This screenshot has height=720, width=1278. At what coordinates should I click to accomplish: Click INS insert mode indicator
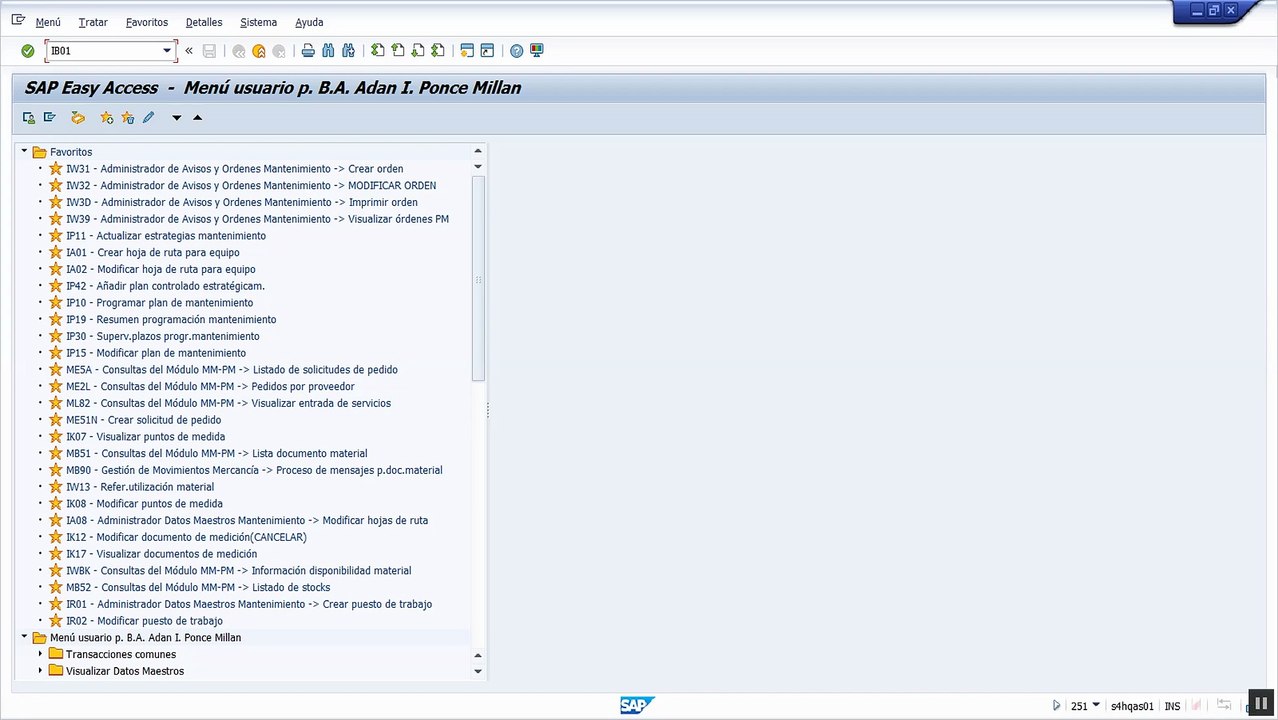[1172, 706]
